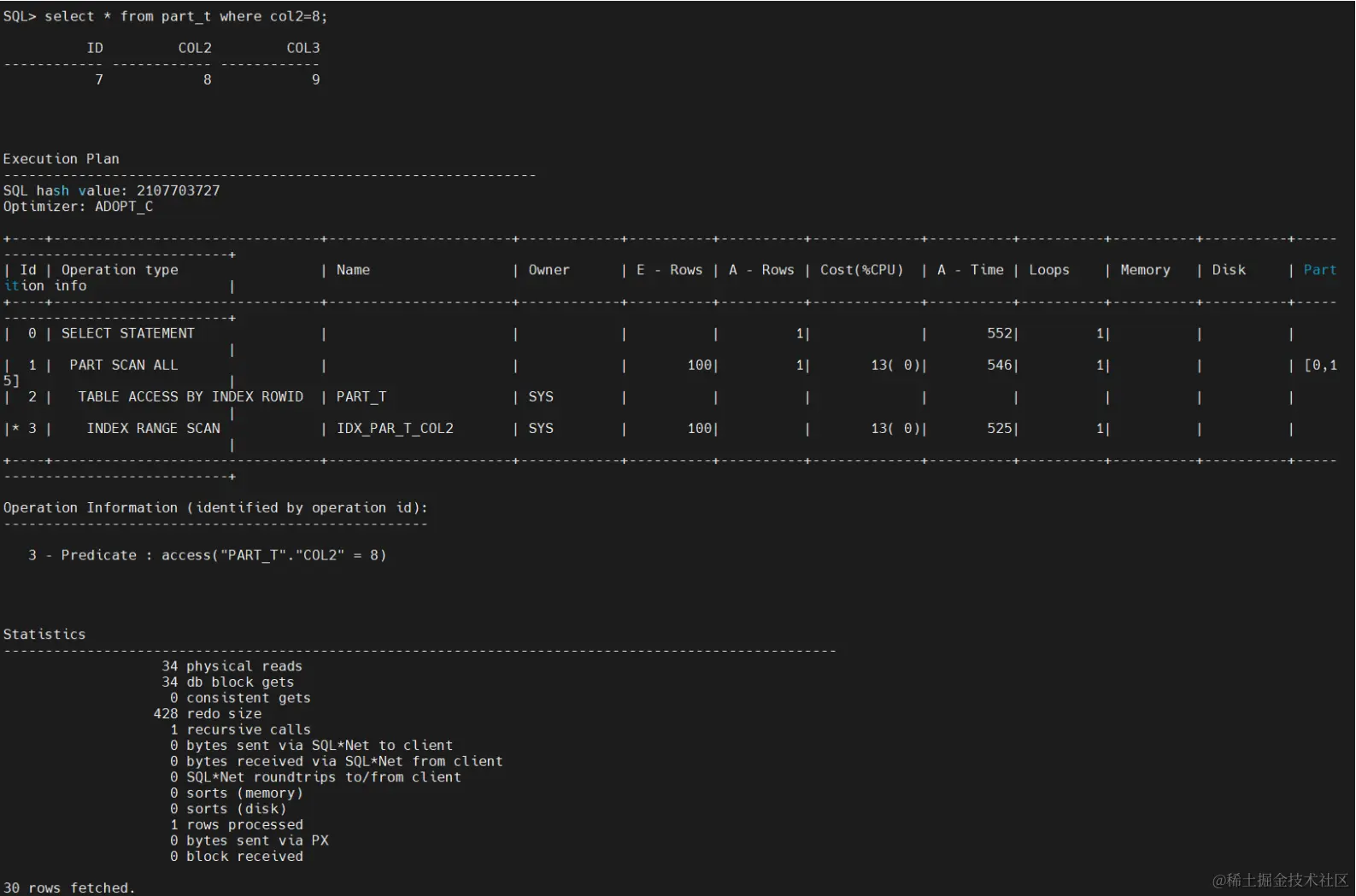
Task: Click A-Time value 546 for PART SCAN ALL
Action: [1000, 365]
